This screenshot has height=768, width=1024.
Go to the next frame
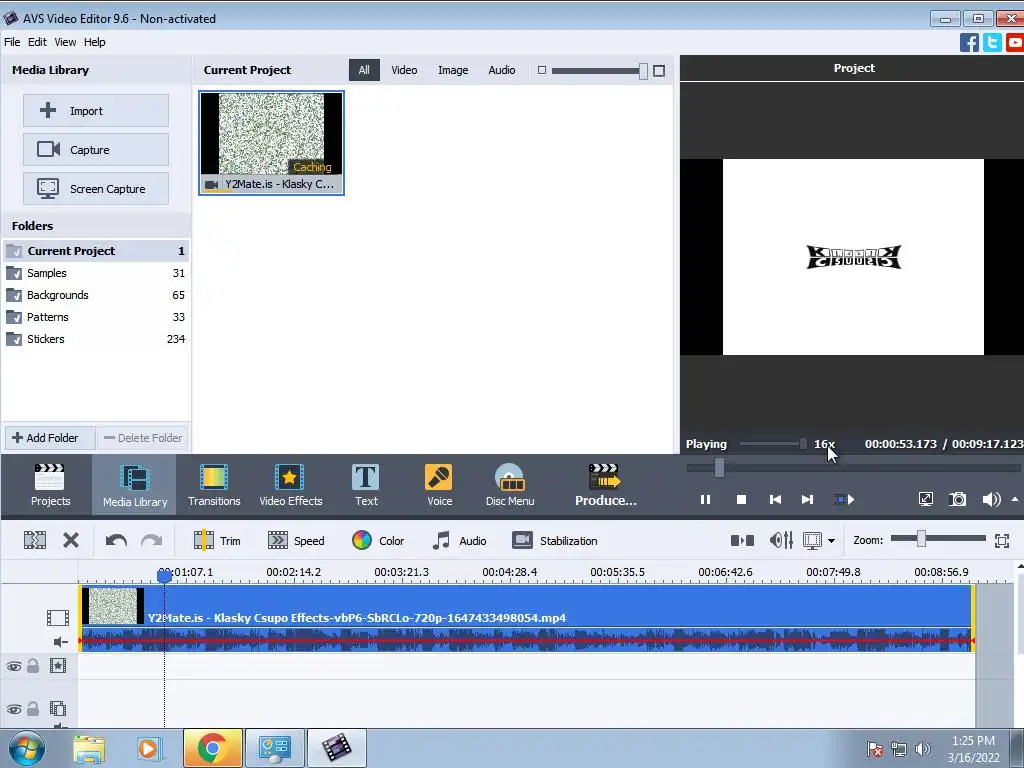pos(808,500)
